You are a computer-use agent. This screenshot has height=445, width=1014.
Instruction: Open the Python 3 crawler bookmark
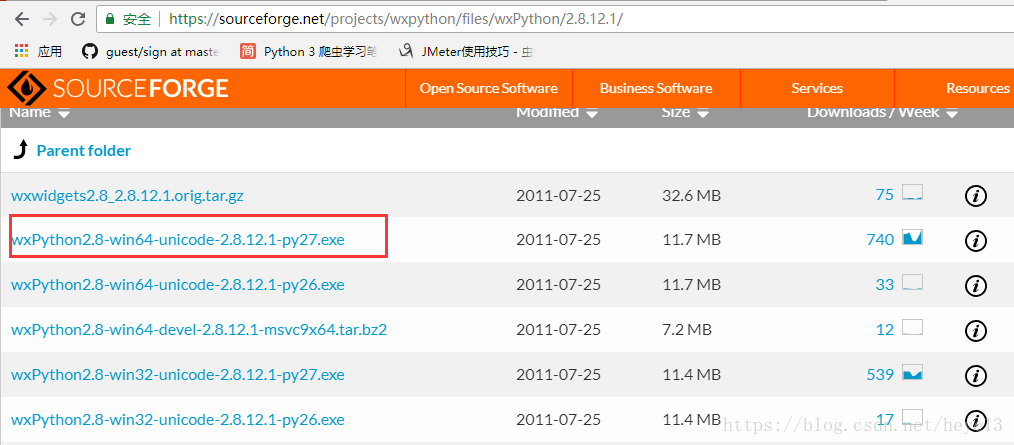point(309,52)
